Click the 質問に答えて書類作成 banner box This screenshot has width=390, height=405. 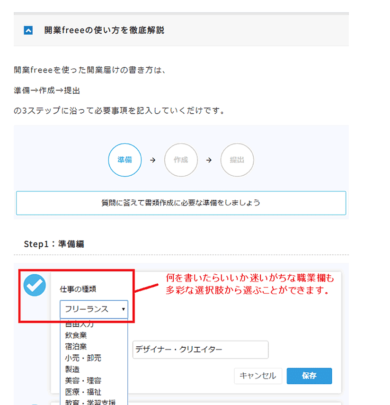(x=181, y=203)
